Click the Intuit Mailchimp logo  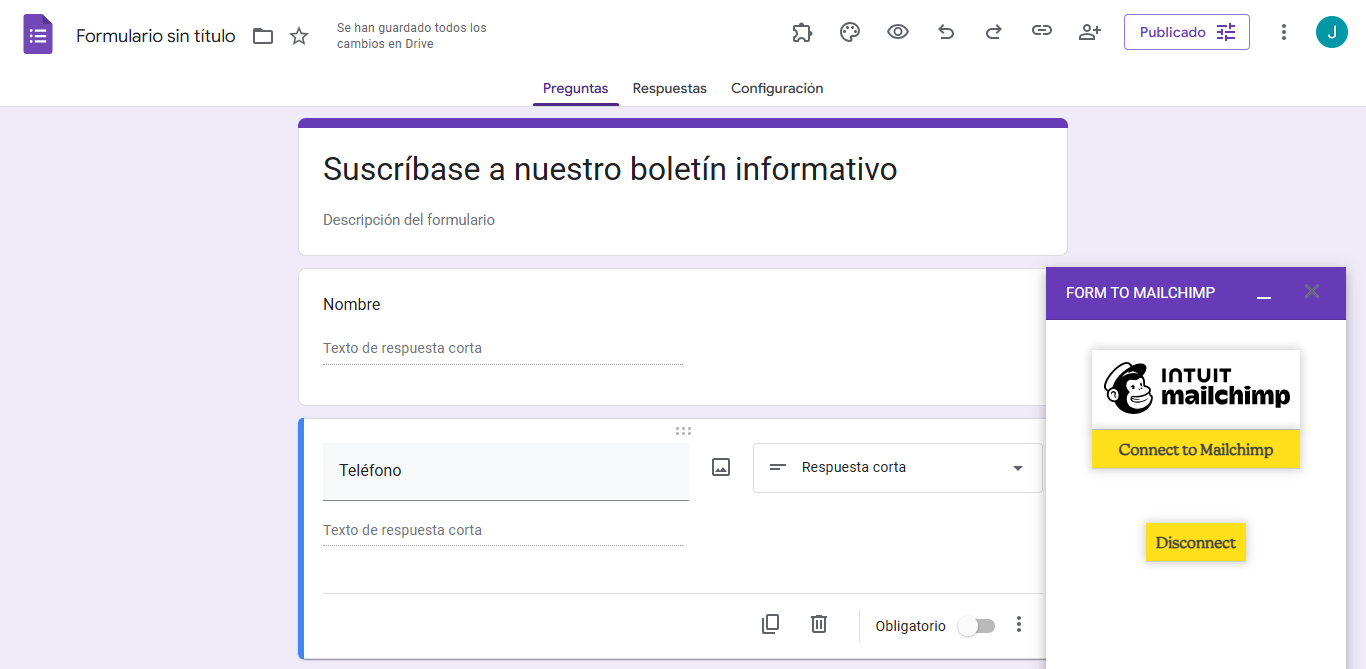pyautogui.click(x=1196, y=389)
